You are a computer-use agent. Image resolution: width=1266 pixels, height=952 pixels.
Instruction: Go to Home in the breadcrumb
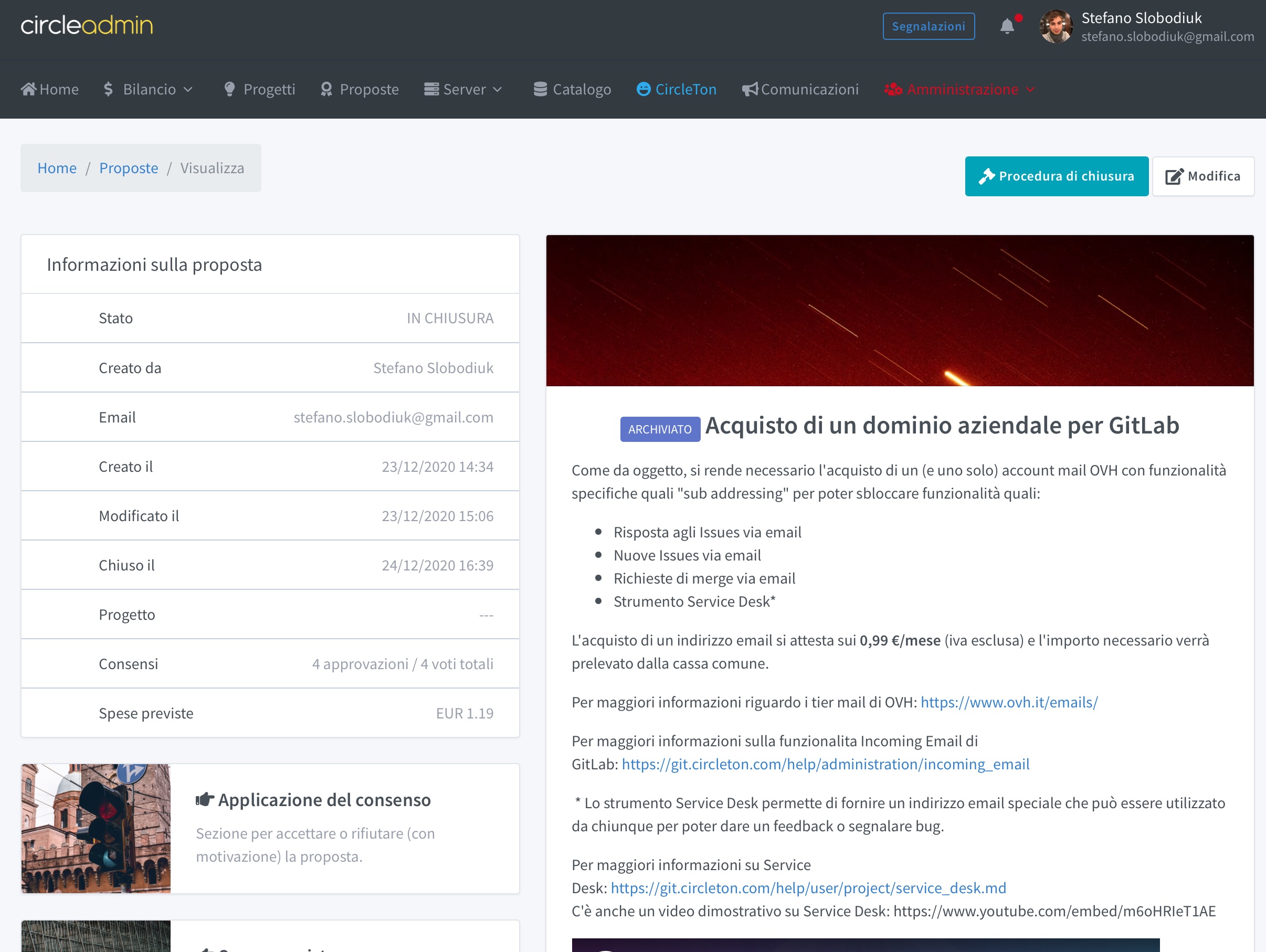click(x=57, y=168)
